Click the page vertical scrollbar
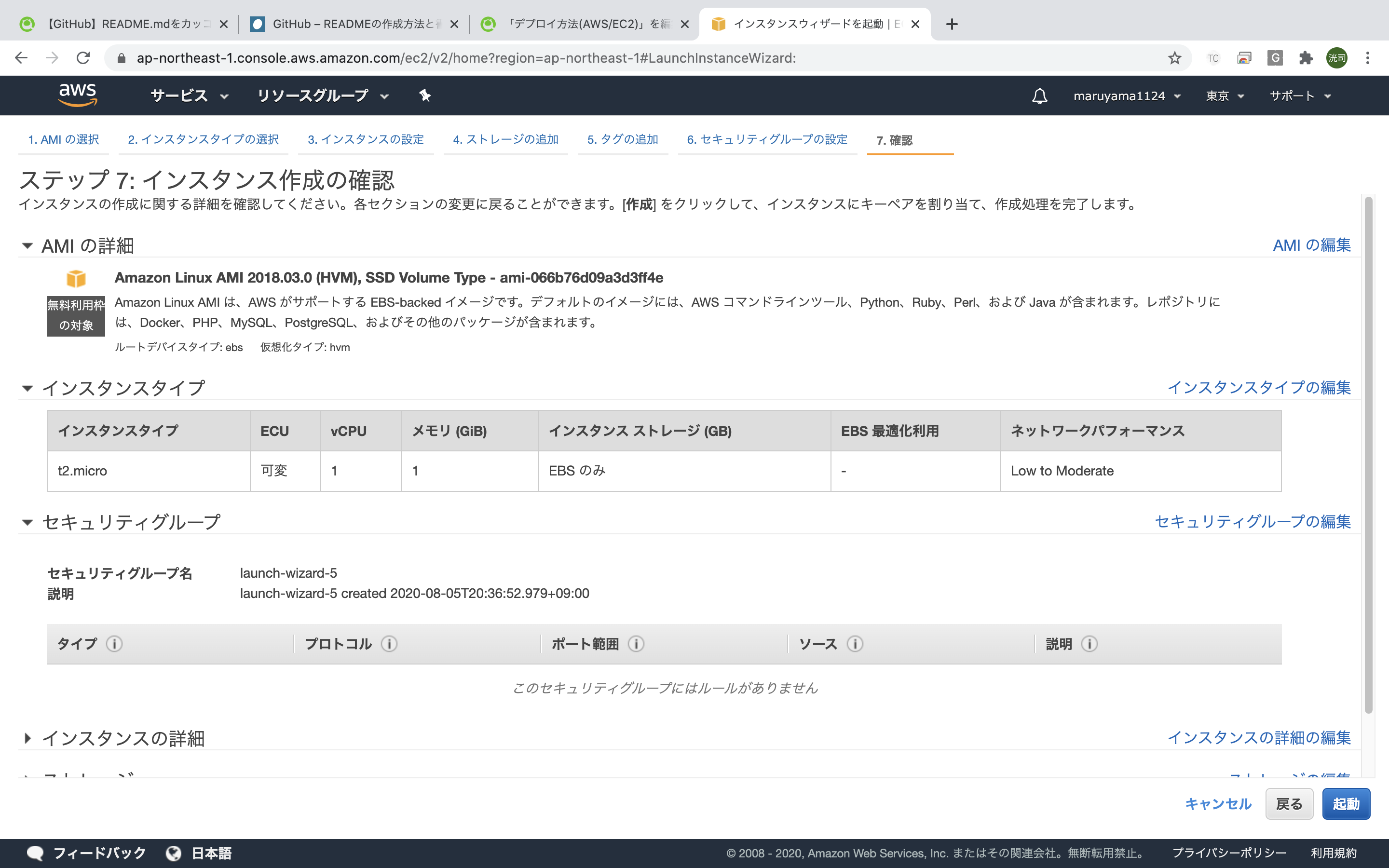 [1368, 455]
